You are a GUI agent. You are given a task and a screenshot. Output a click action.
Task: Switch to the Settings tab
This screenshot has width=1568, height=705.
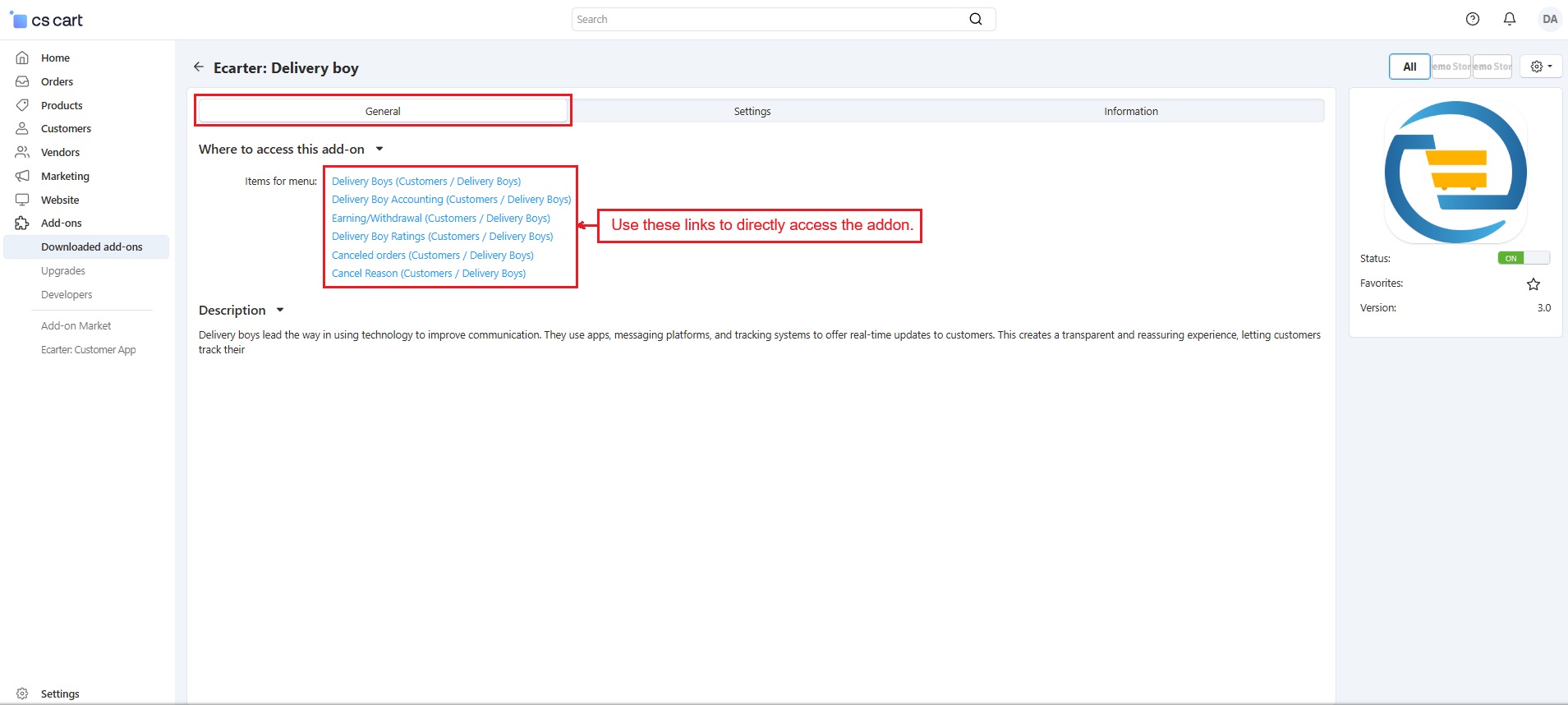pos(752,111)
